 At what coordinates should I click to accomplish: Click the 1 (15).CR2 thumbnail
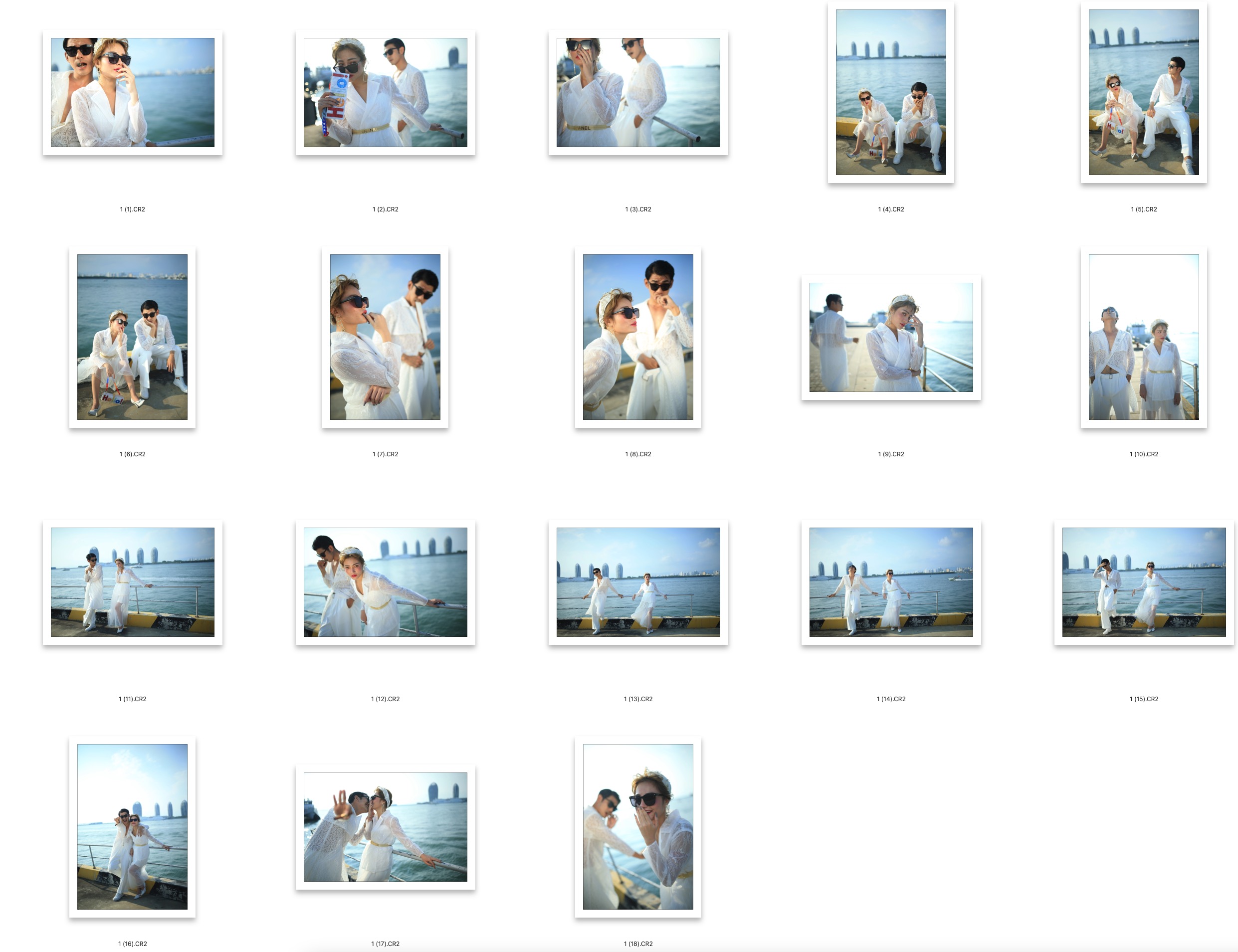click(1143, 582)
